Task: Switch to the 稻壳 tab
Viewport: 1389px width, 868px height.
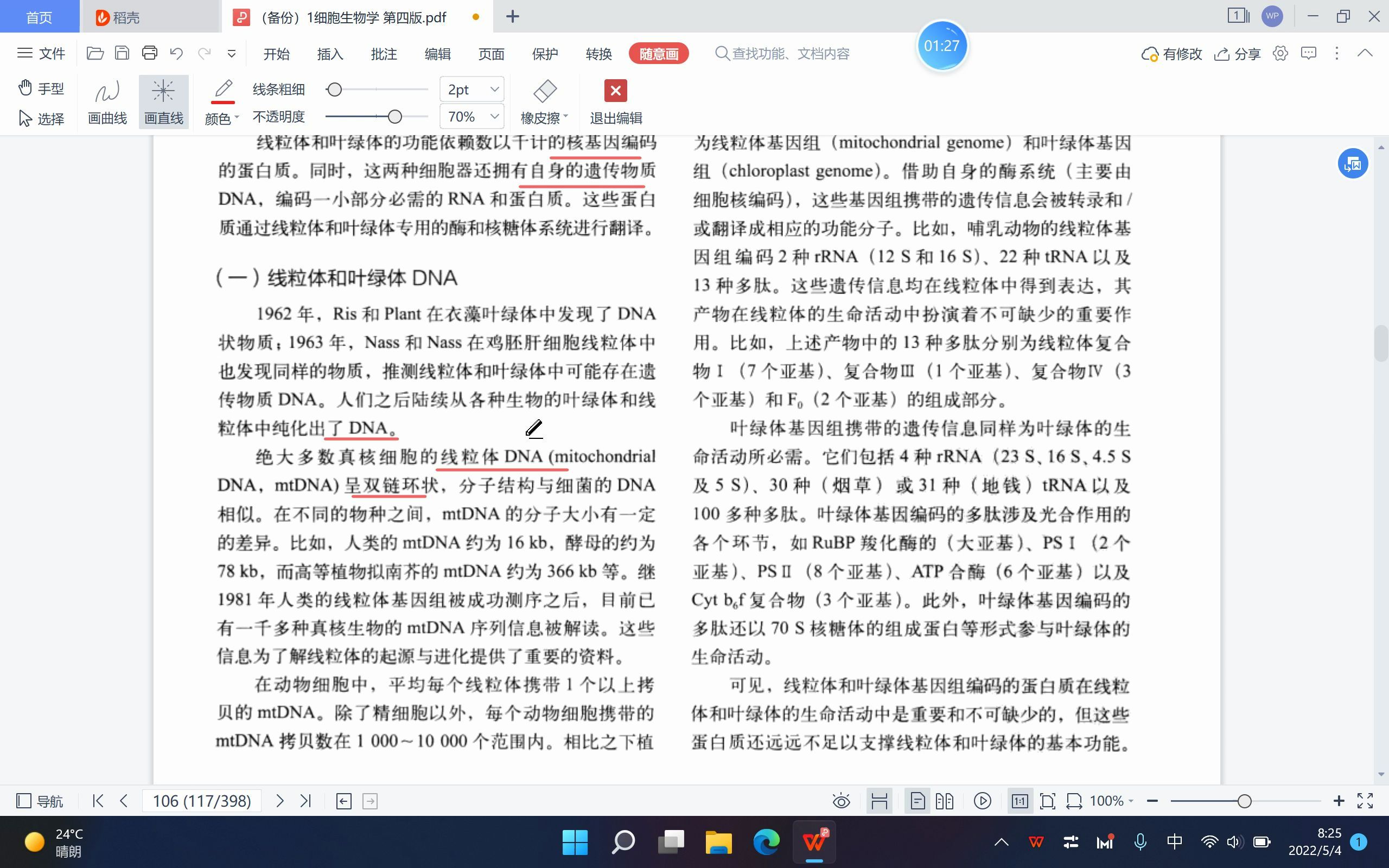Action: click(150, 17)
